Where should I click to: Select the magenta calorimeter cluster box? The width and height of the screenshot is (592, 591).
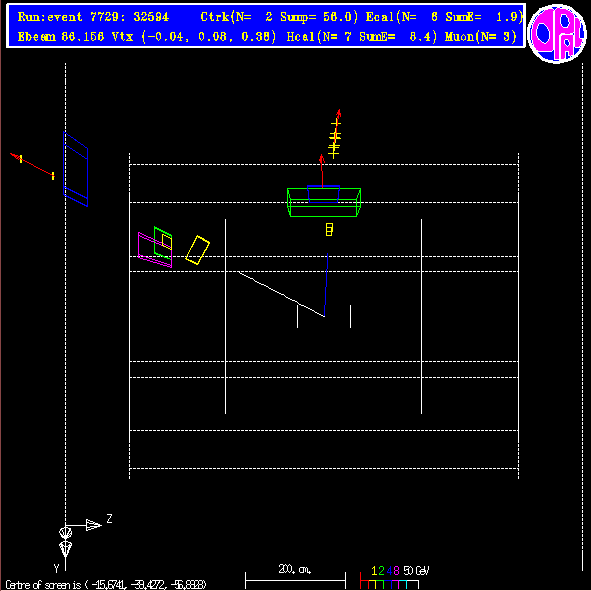pyautogui.click(x=155, y=250)
